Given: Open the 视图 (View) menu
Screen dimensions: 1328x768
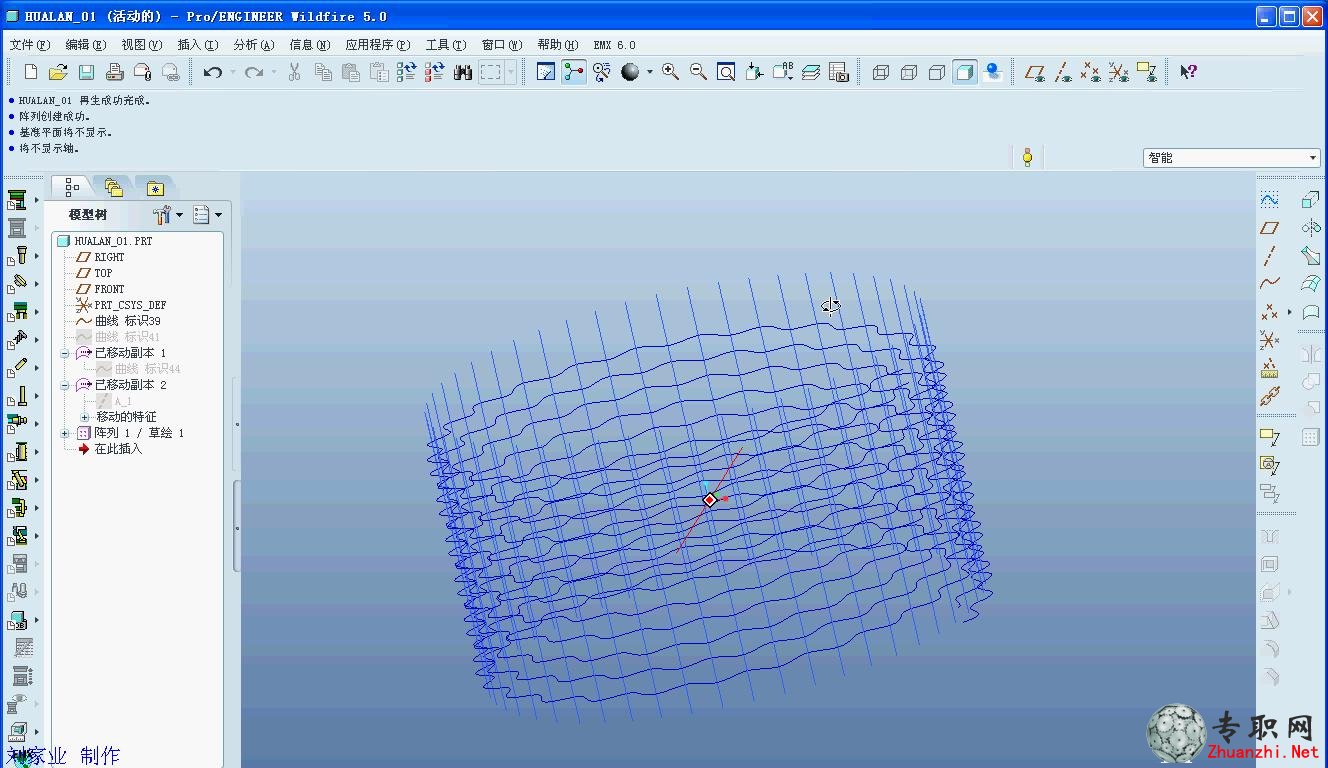Looking at the screenshot, I should tap(141, 45).
